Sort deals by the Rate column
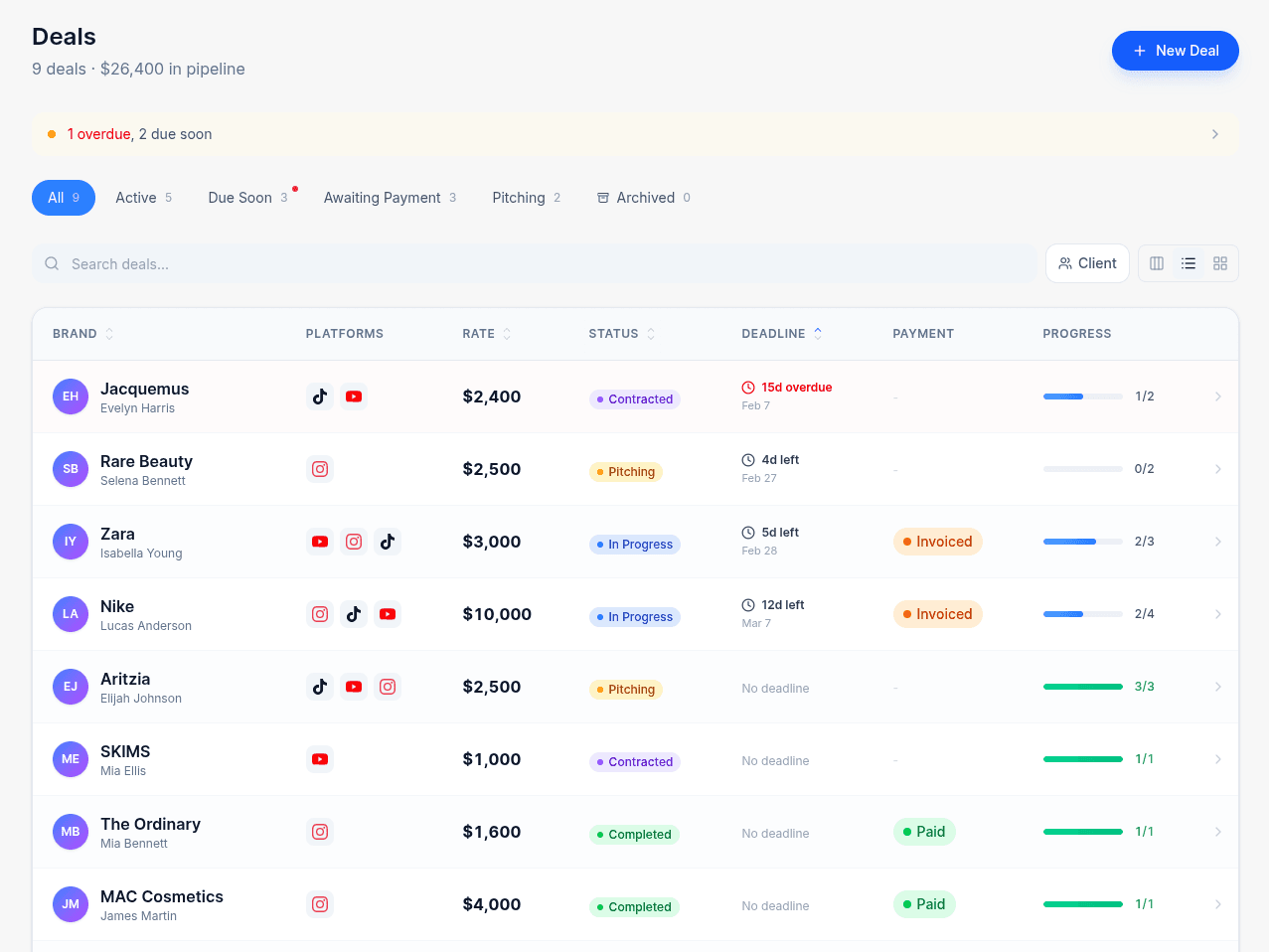This screenshot has width=1269, height=952. (x=486, y=333)
